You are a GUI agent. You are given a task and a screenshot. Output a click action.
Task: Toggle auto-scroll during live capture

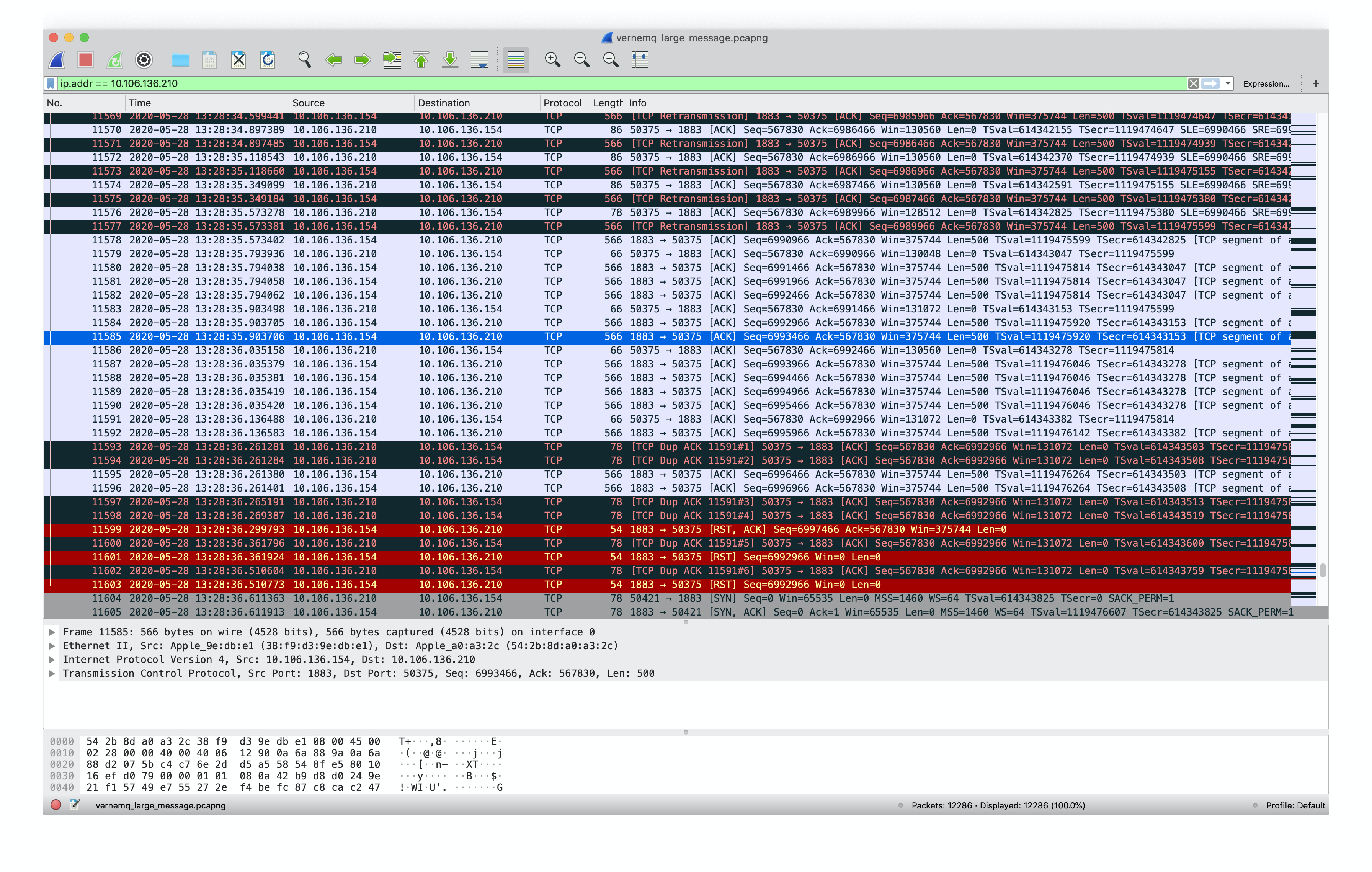point(479,60)
